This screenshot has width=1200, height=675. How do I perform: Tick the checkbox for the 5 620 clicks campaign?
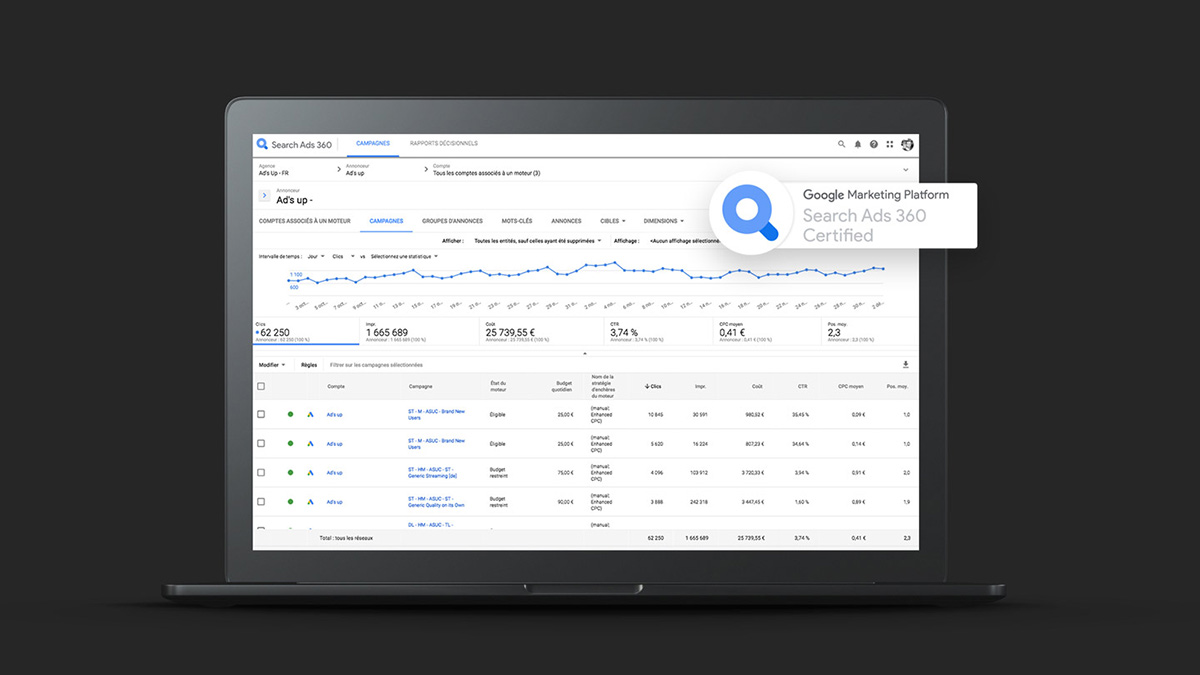point(262,443)
